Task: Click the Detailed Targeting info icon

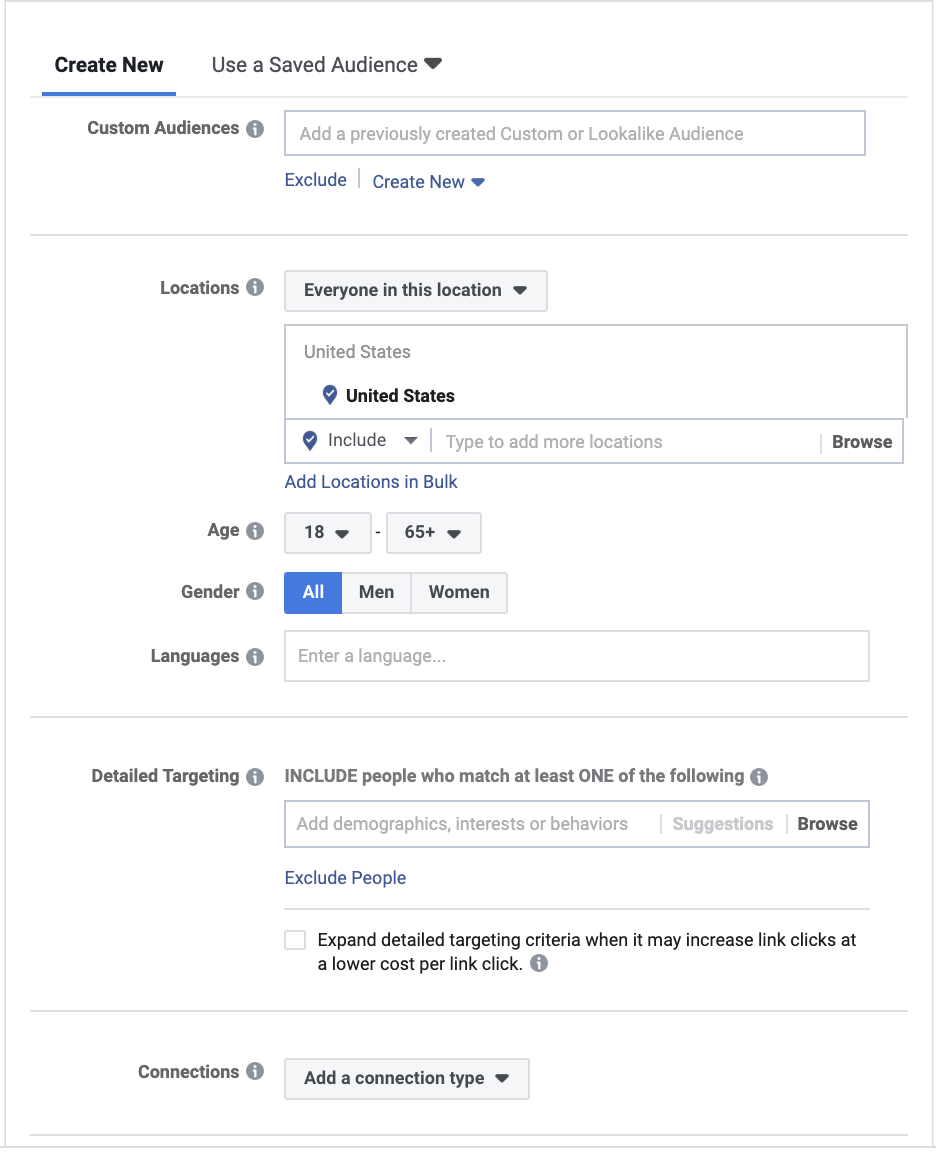Action: click(x=255, y=777)
